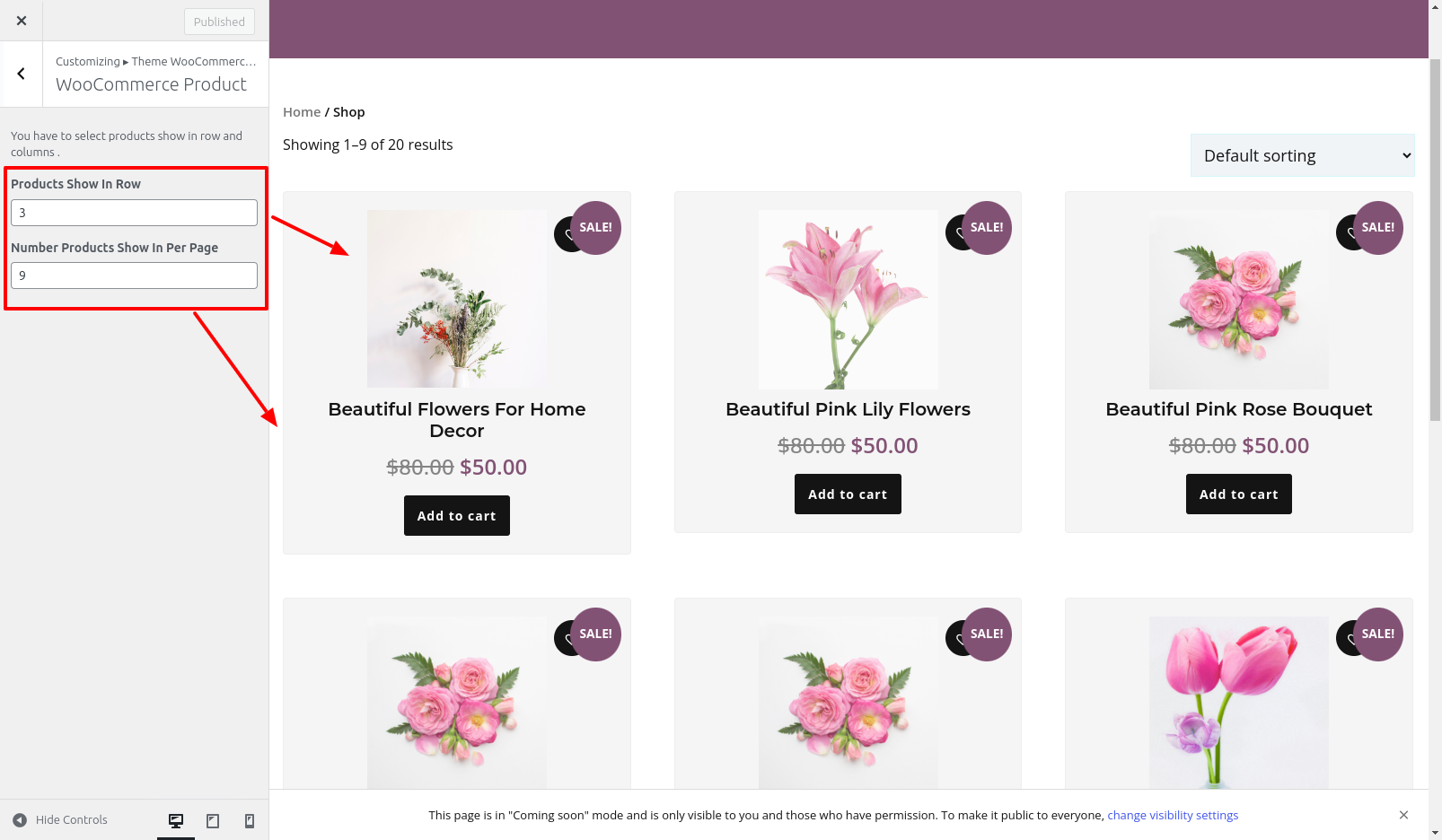Focus the Products Show In Row field

coord(134,213)
